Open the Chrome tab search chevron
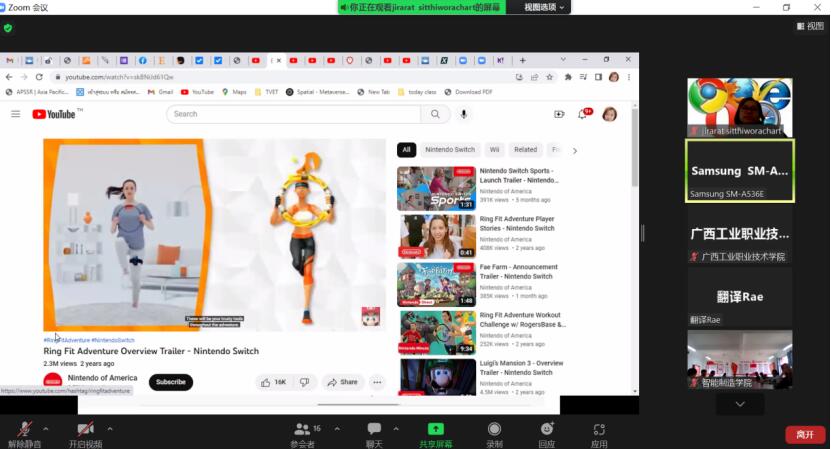831x449 pixels. pyautogui.click(x=563, y=60)
